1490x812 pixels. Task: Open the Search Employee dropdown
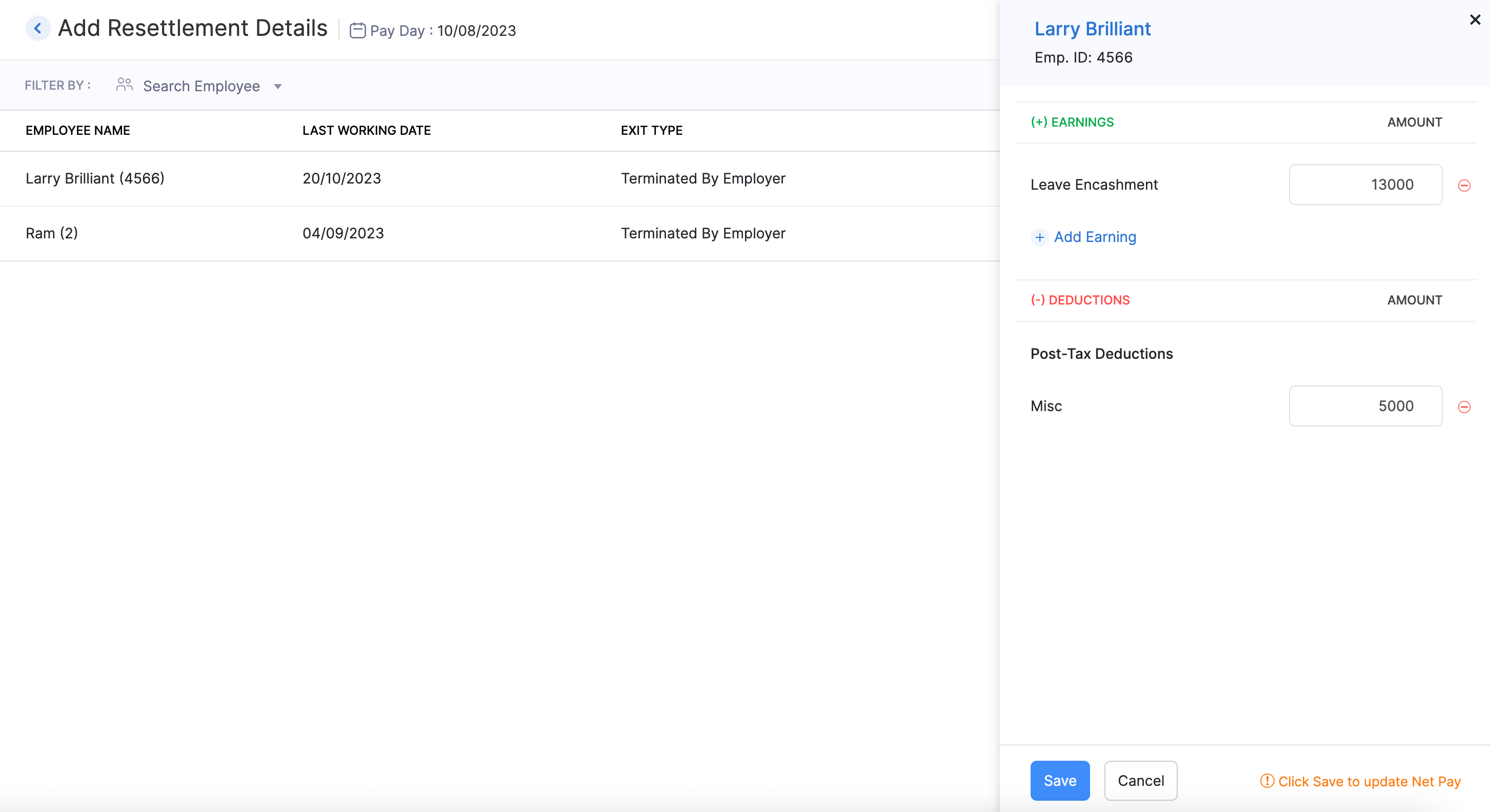[x=202, y=86]
